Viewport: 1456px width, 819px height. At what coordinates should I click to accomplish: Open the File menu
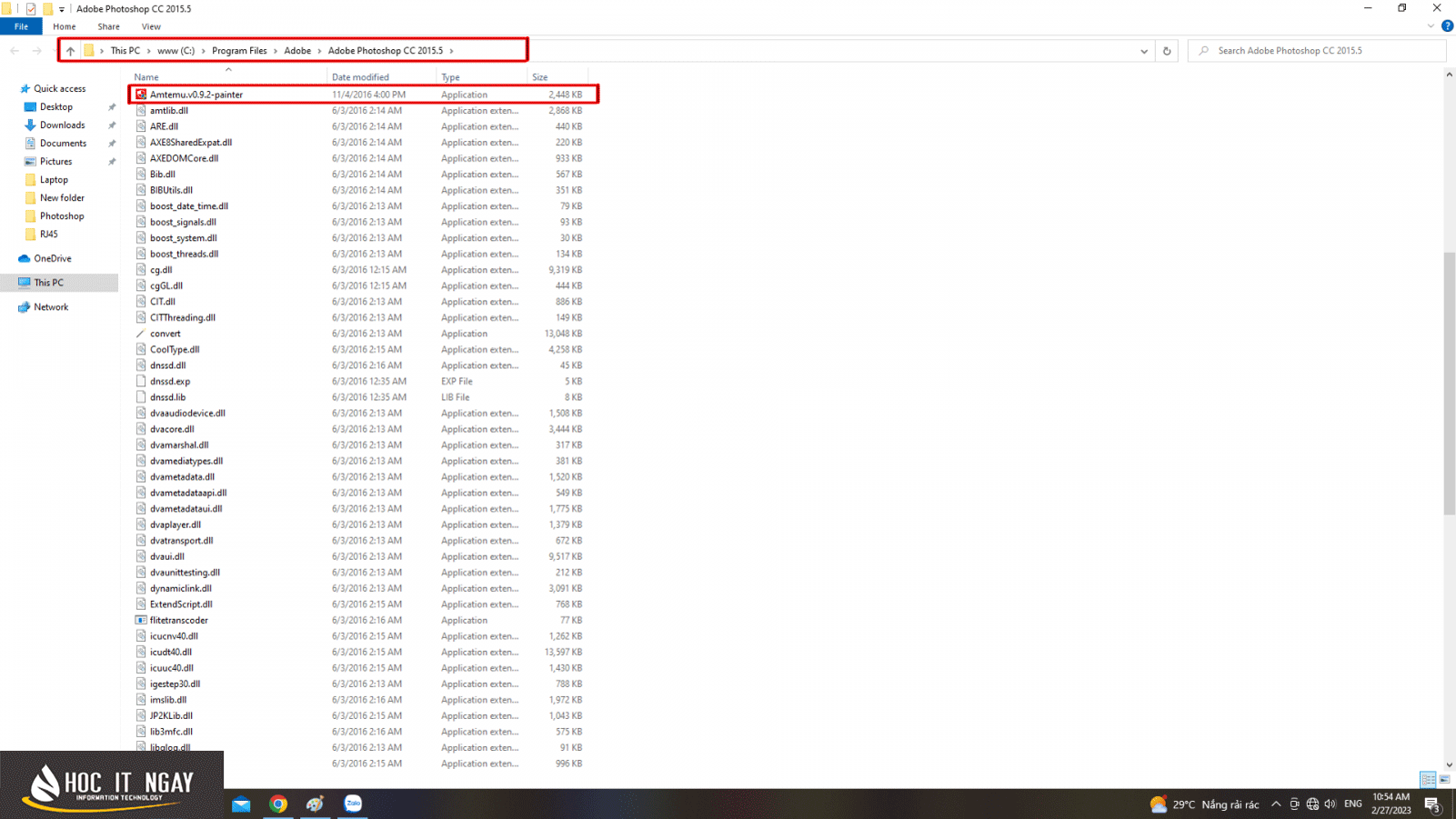[21, 26]
